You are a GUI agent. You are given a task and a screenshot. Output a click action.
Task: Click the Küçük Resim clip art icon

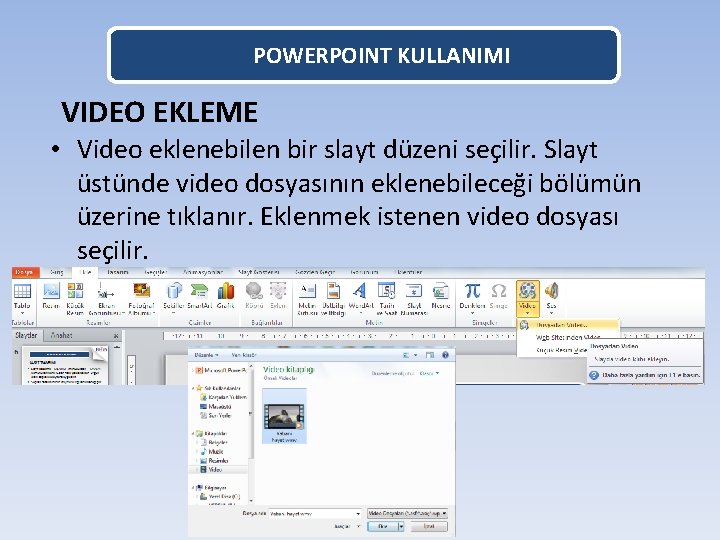(75, 291)
